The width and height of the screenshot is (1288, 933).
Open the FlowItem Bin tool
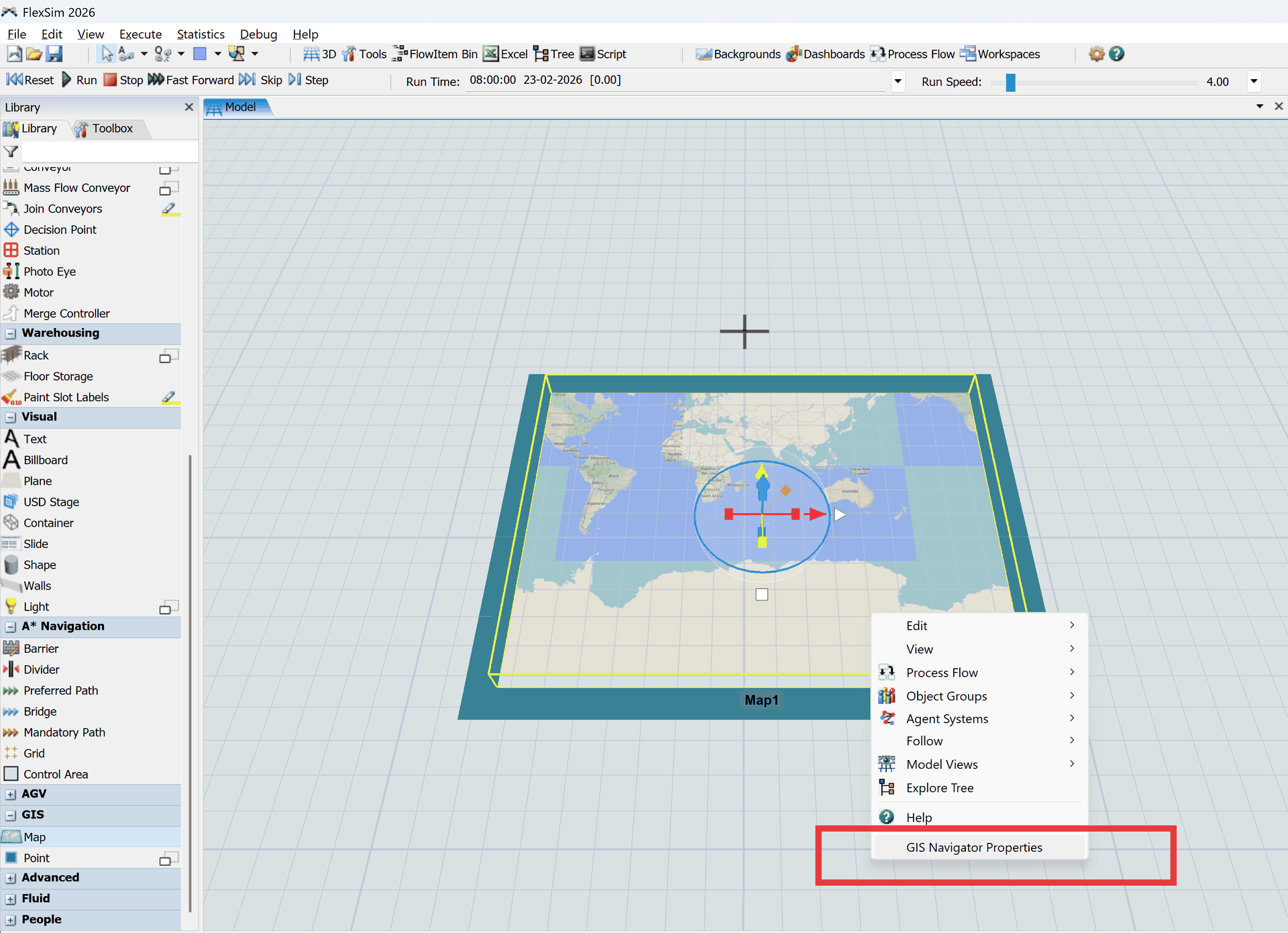[435, 54]
